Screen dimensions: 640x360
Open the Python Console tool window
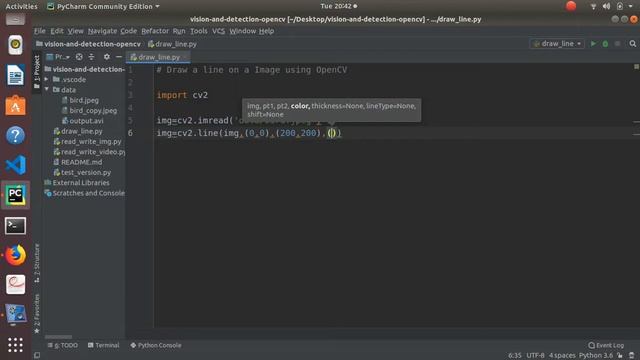[x=156, y=345]
